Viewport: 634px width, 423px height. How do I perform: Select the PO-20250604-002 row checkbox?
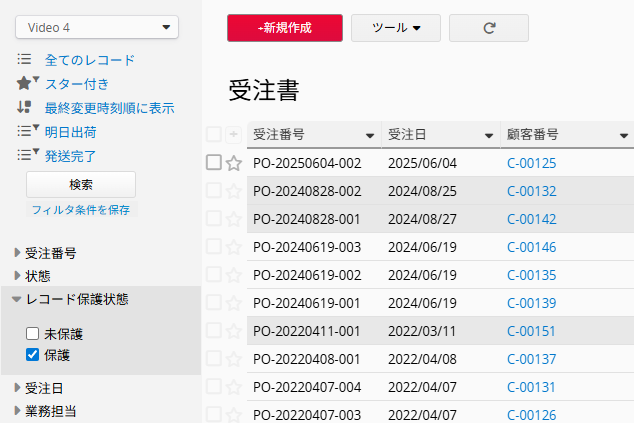tap(213, 163)
